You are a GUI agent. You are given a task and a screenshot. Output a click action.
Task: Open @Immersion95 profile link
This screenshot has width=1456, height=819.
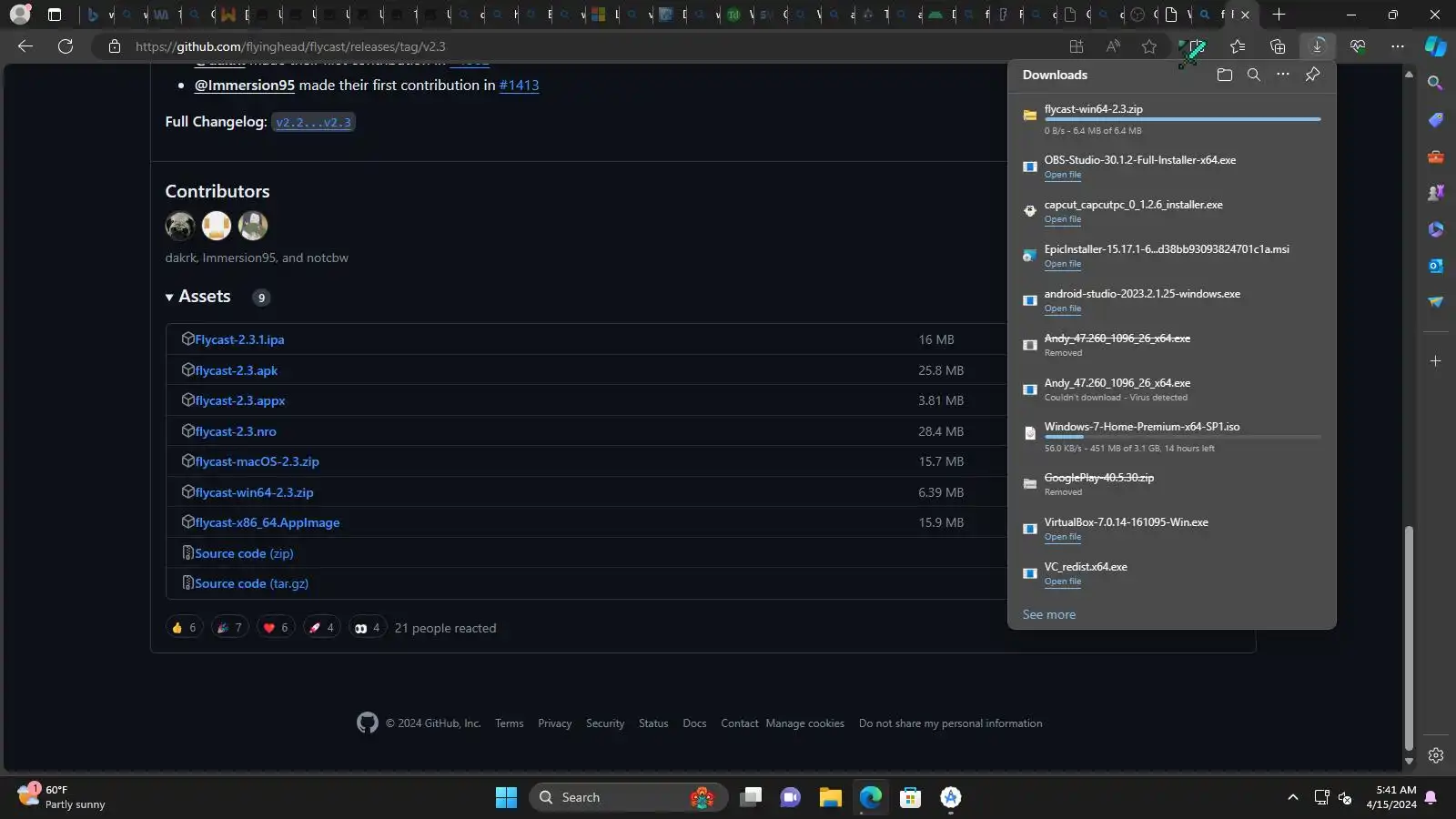244,85
